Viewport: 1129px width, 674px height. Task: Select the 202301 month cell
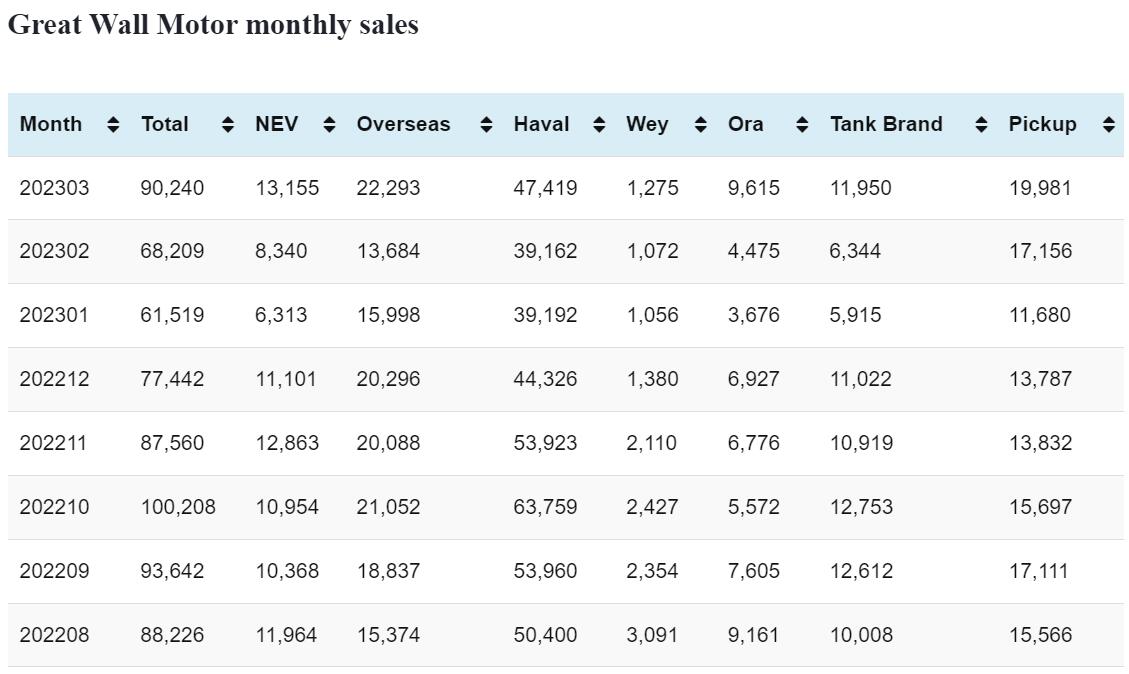pos(54,315)
